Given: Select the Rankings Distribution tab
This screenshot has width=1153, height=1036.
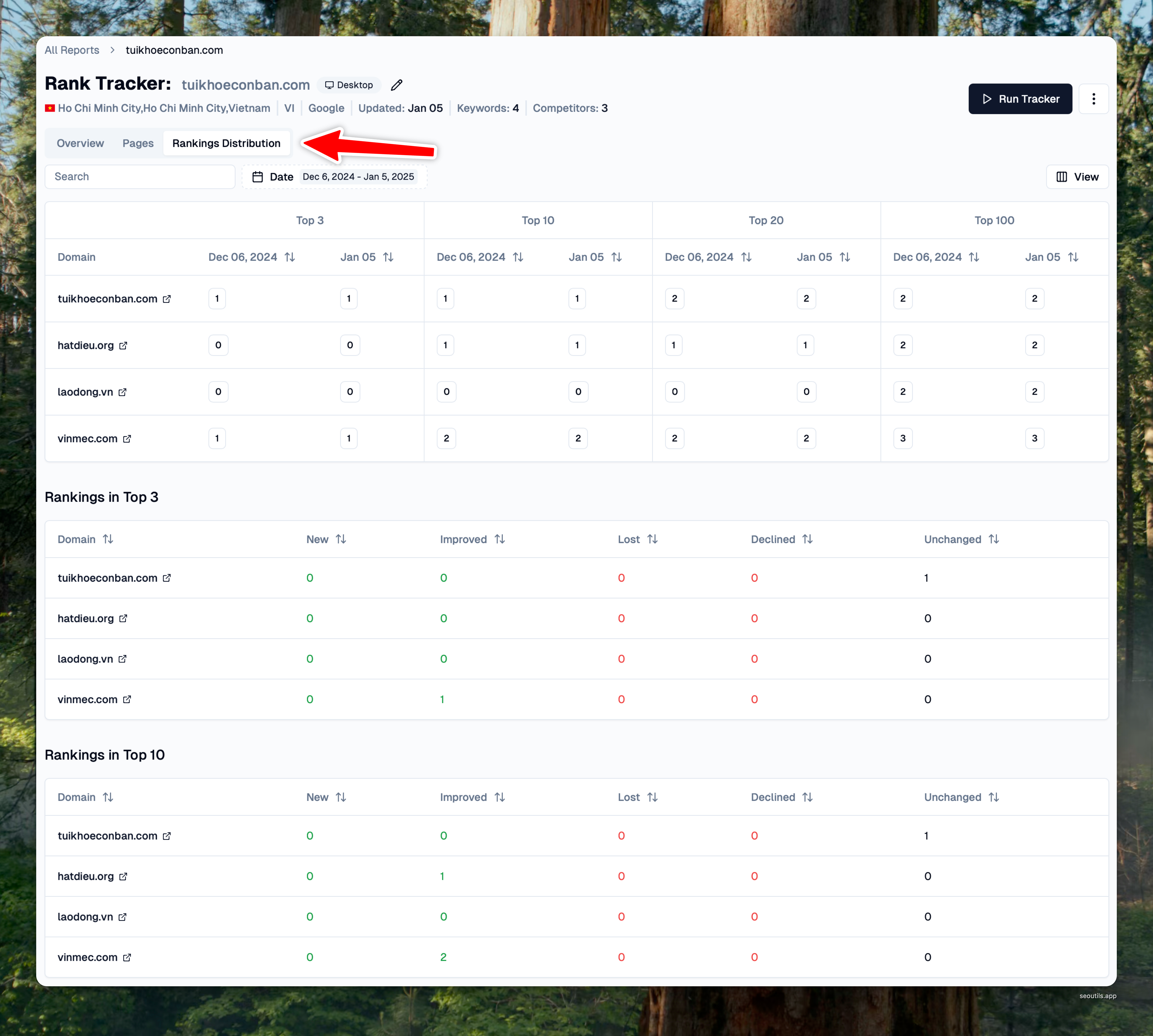Looking at the screenshot, I should point(226,143).
